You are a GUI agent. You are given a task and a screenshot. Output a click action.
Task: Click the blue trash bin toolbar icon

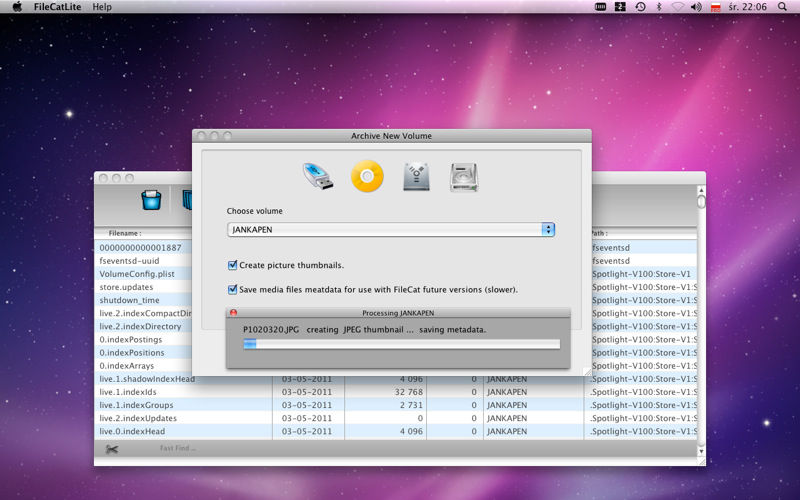pos(152,199)
